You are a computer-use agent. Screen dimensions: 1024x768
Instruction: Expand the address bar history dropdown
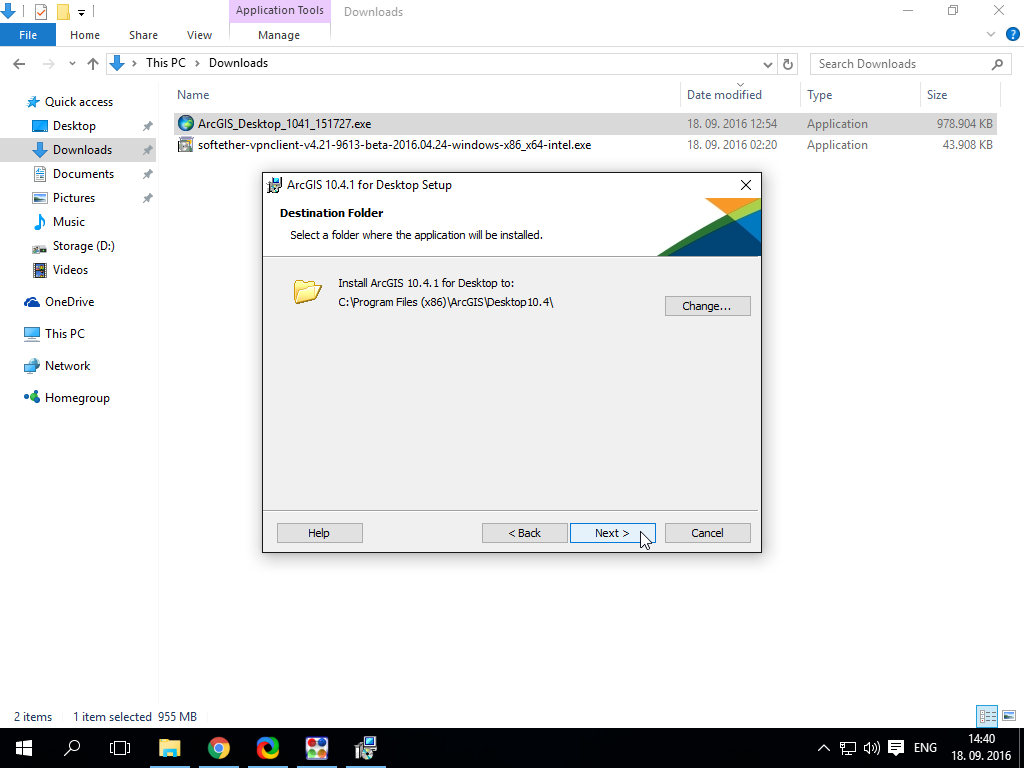tap(768, 64)
